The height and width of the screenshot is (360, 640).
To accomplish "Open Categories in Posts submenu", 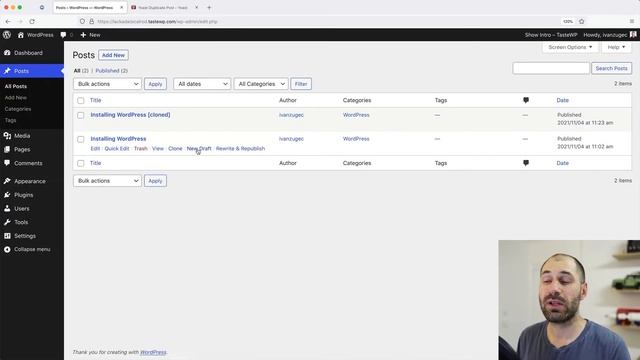I will (x=18, y=109).
